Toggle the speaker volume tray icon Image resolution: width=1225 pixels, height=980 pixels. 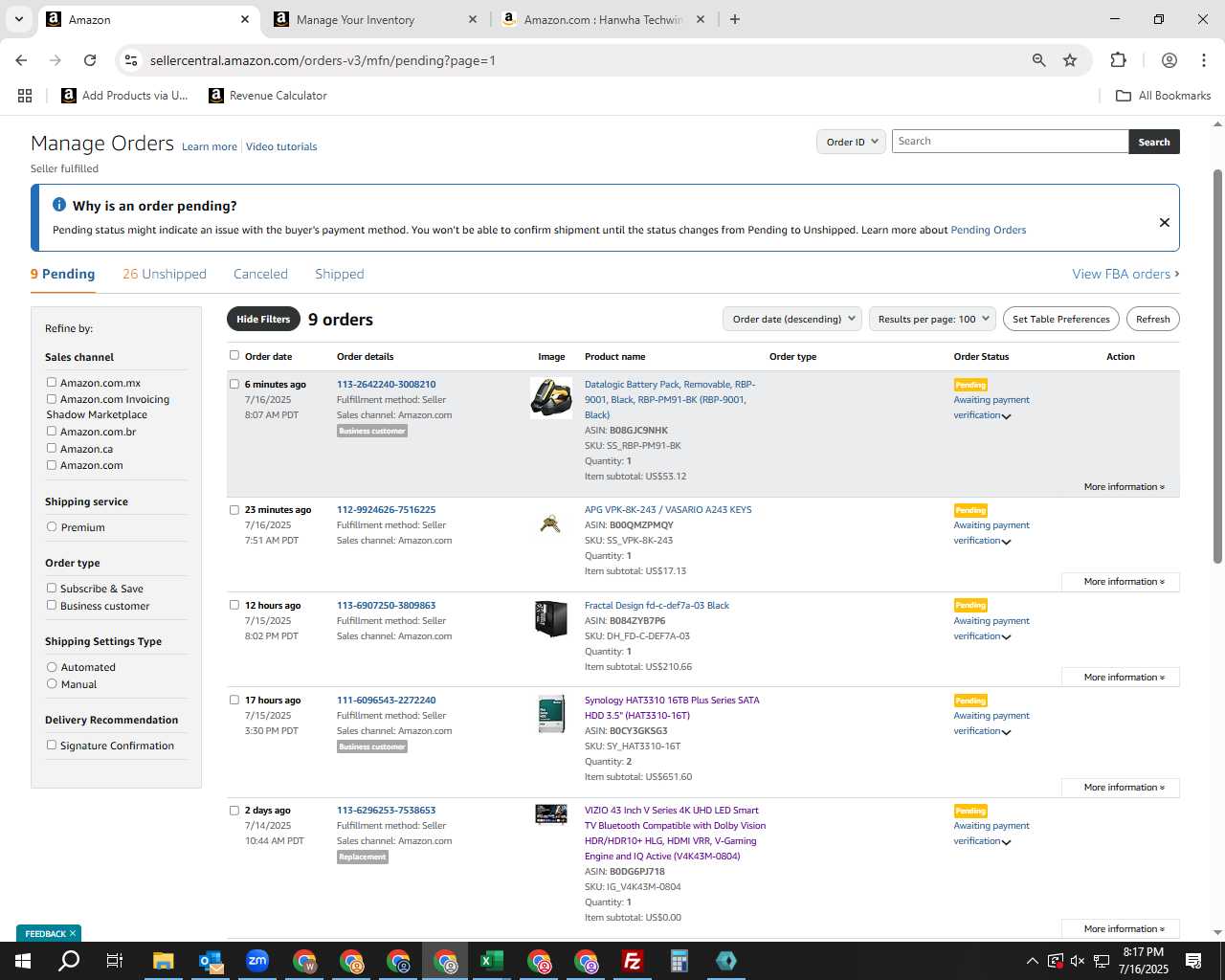point(1078,960)
